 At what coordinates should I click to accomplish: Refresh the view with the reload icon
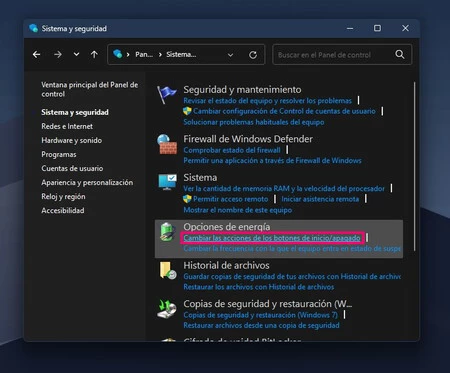[253, 55]
